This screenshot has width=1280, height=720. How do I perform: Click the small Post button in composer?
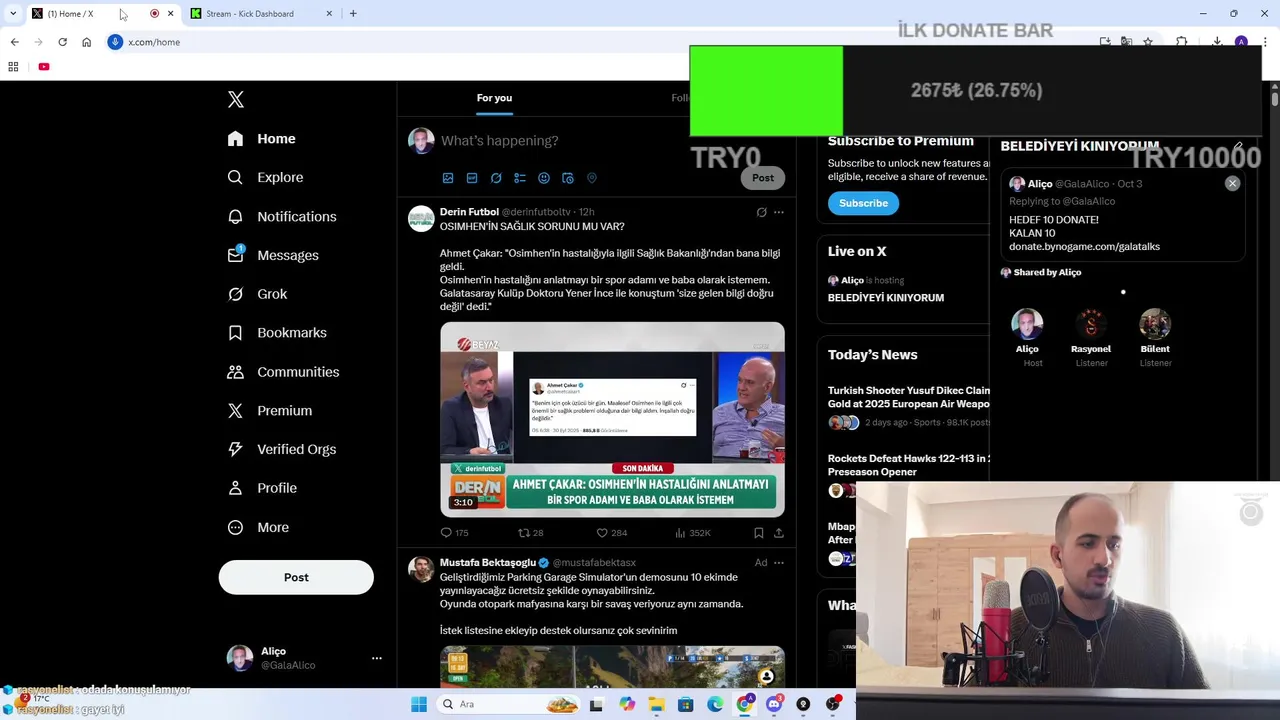pos(763,178)
